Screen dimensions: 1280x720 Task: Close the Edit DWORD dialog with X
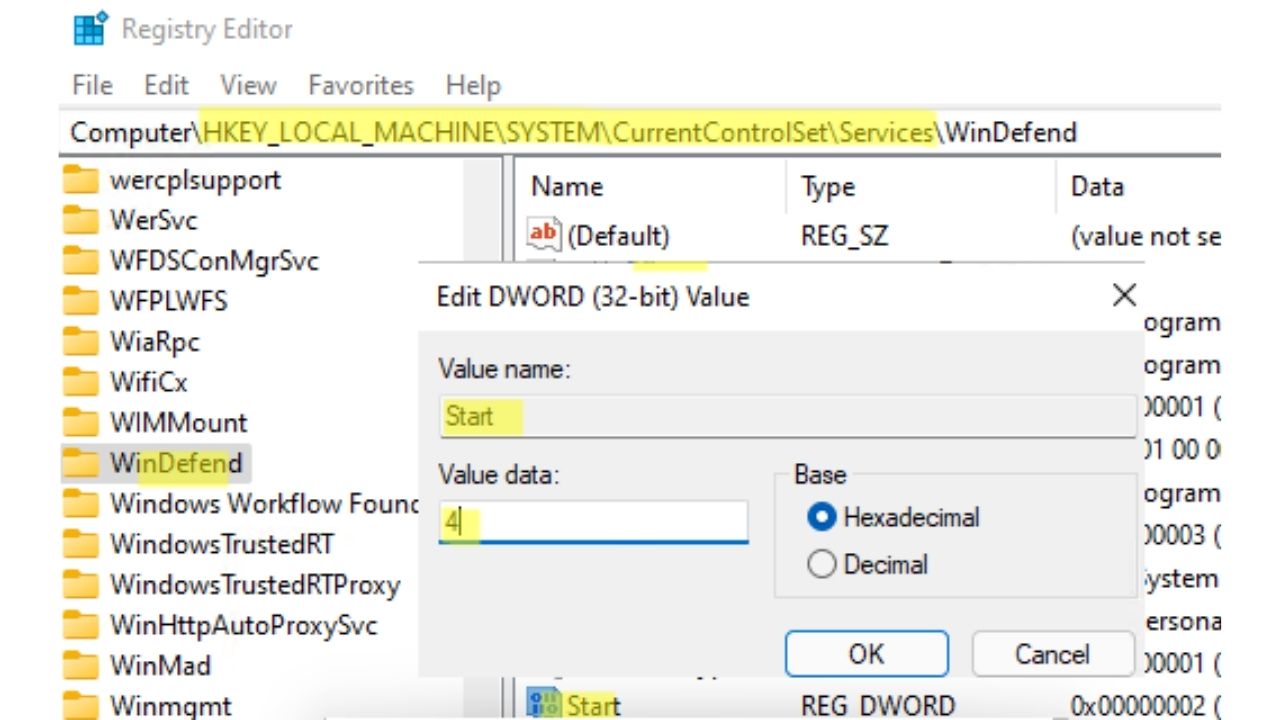1124,295
